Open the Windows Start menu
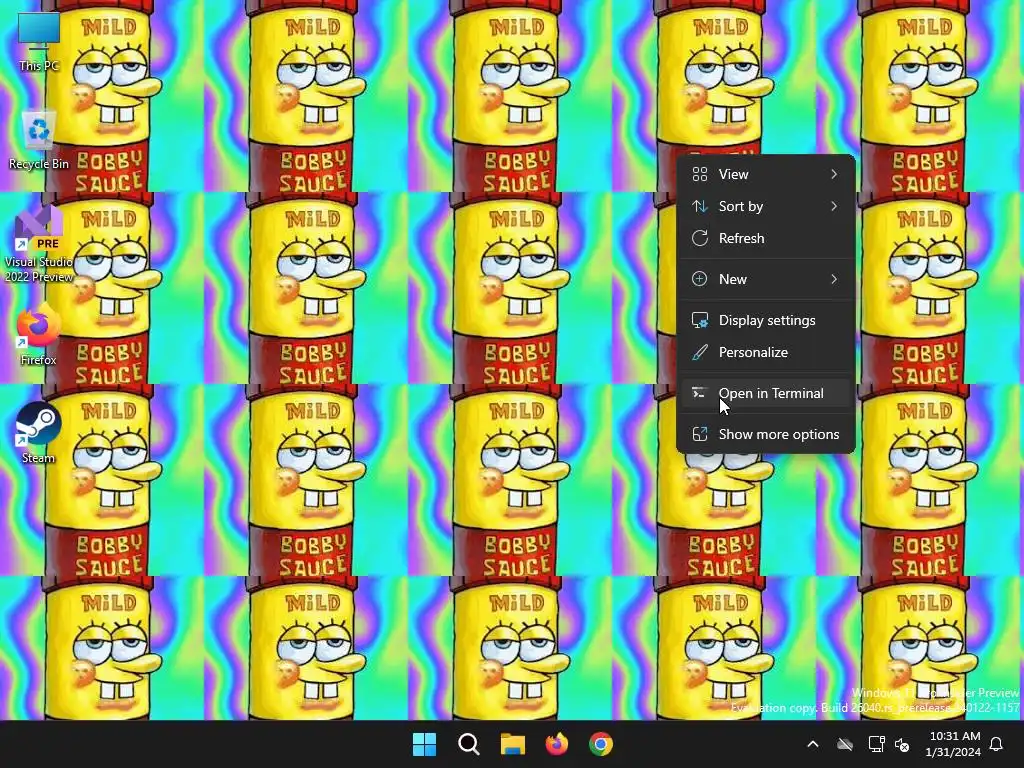Viewport: 1024px width, 768px height. click(424, 744)
